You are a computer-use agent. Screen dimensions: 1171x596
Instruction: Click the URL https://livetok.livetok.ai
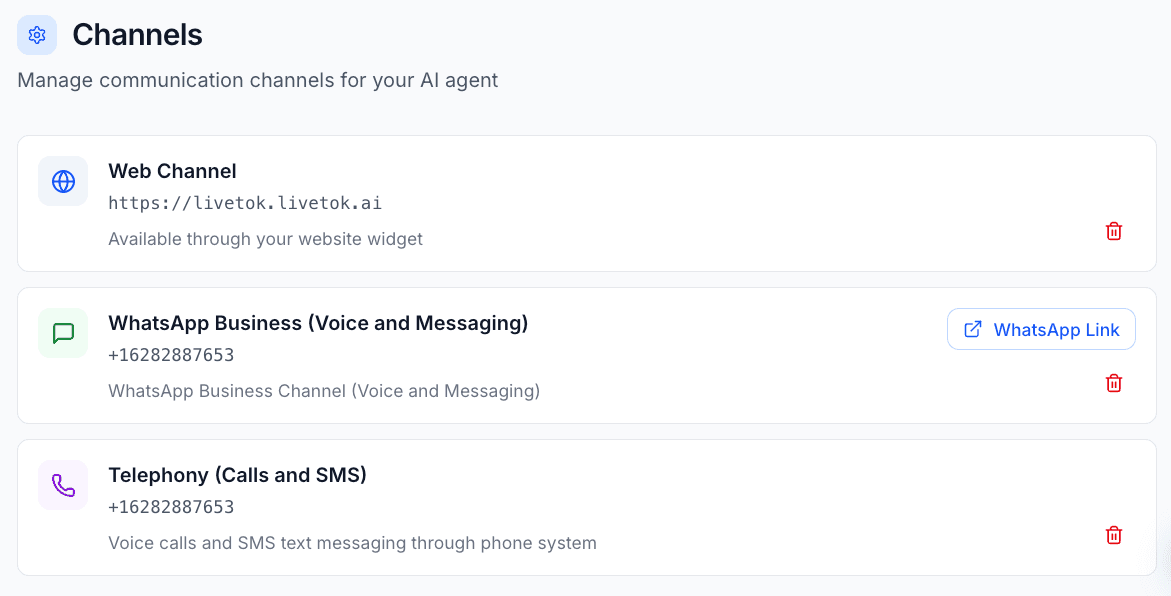[245, 202]
